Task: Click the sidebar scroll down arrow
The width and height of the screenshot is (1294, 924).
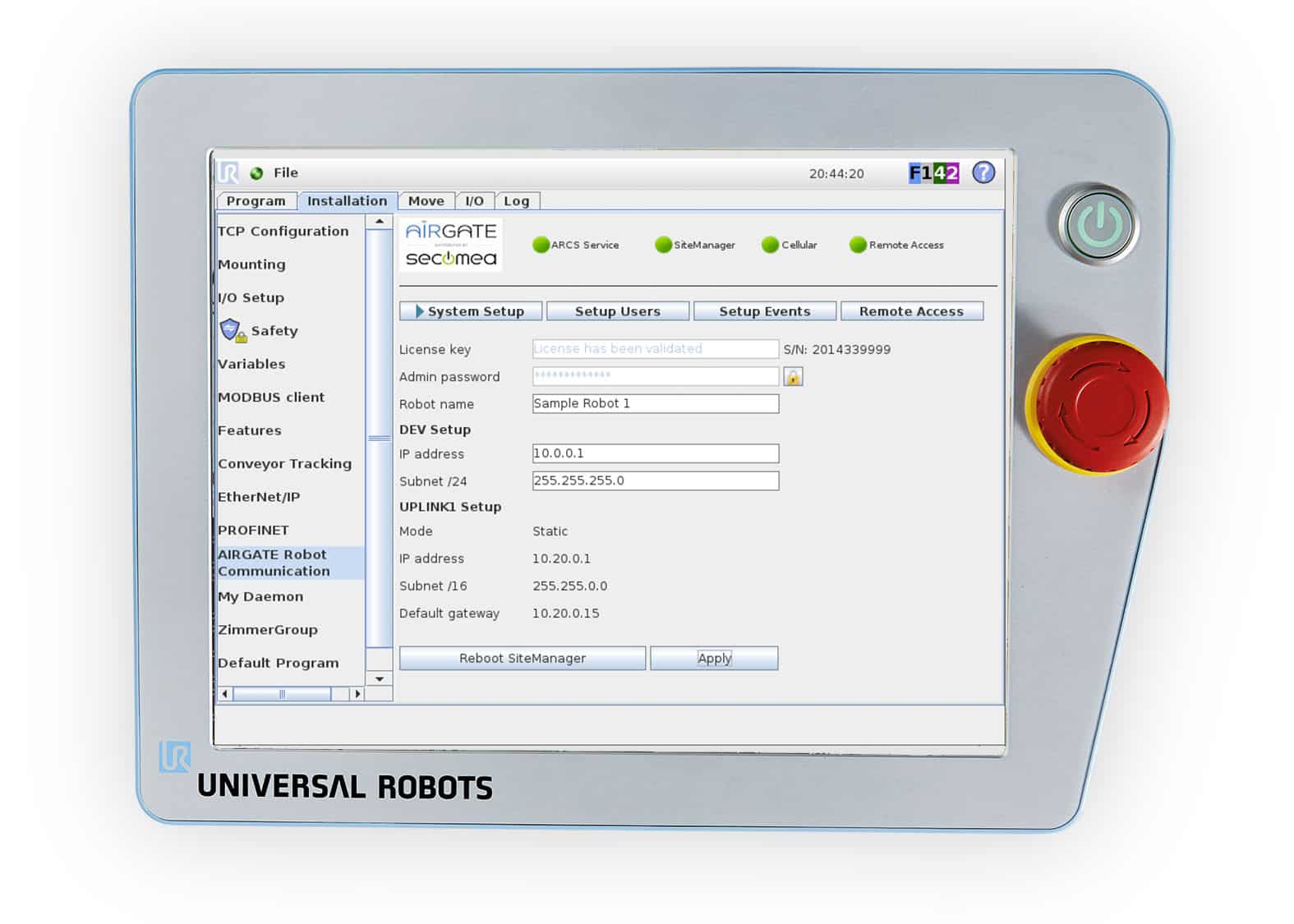Action: (x=379, y=678)
